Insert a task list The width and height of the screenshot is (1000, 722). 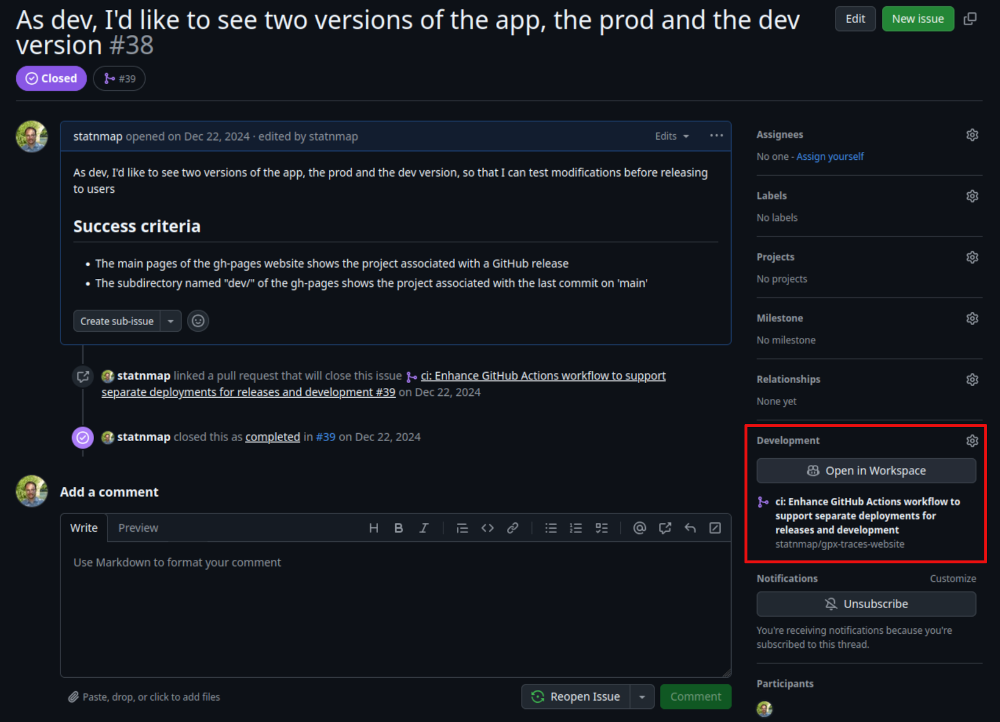[x=601, y=528]
